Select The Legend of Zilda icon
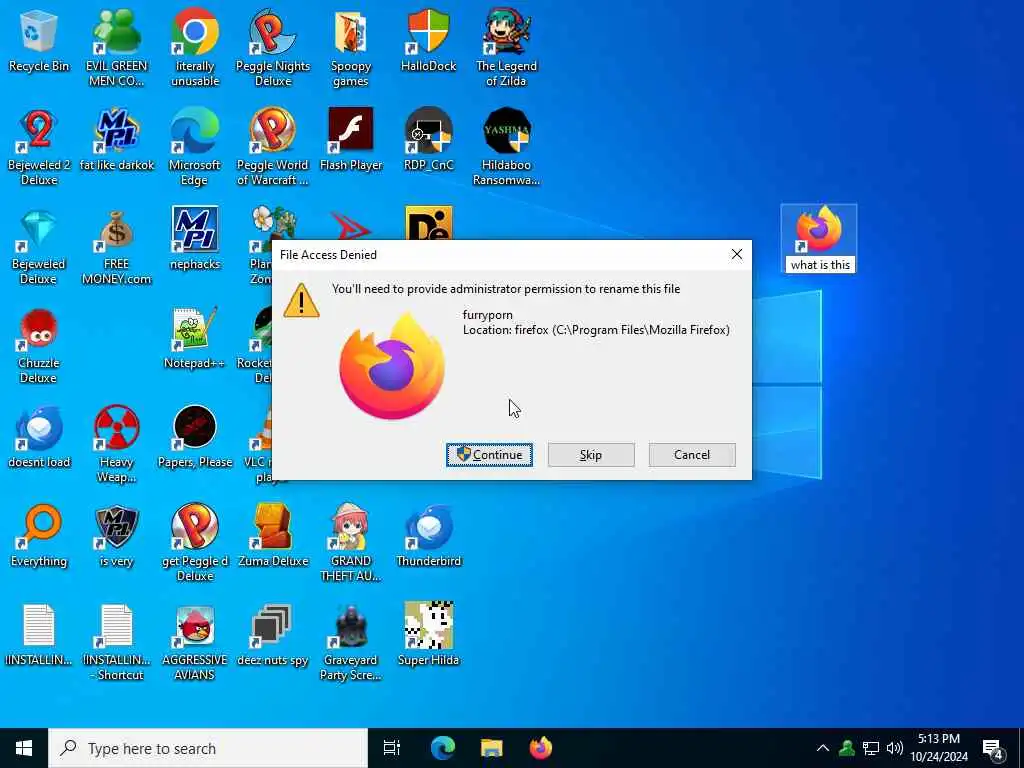1024x768 pixels. pyautogui.click(x=506, y=48)
